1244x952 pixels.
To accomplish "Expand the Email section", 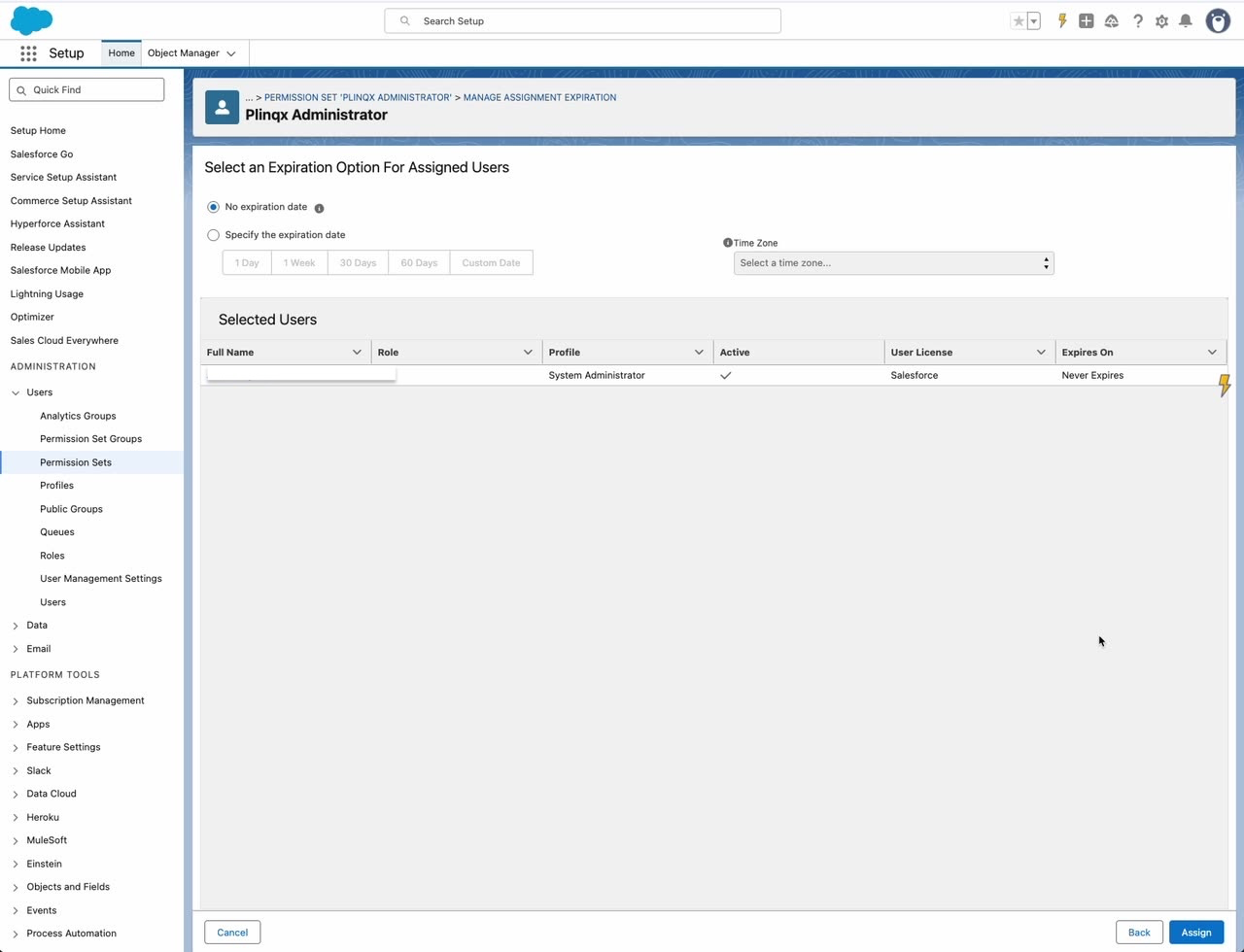I will (x=16, y=649).
